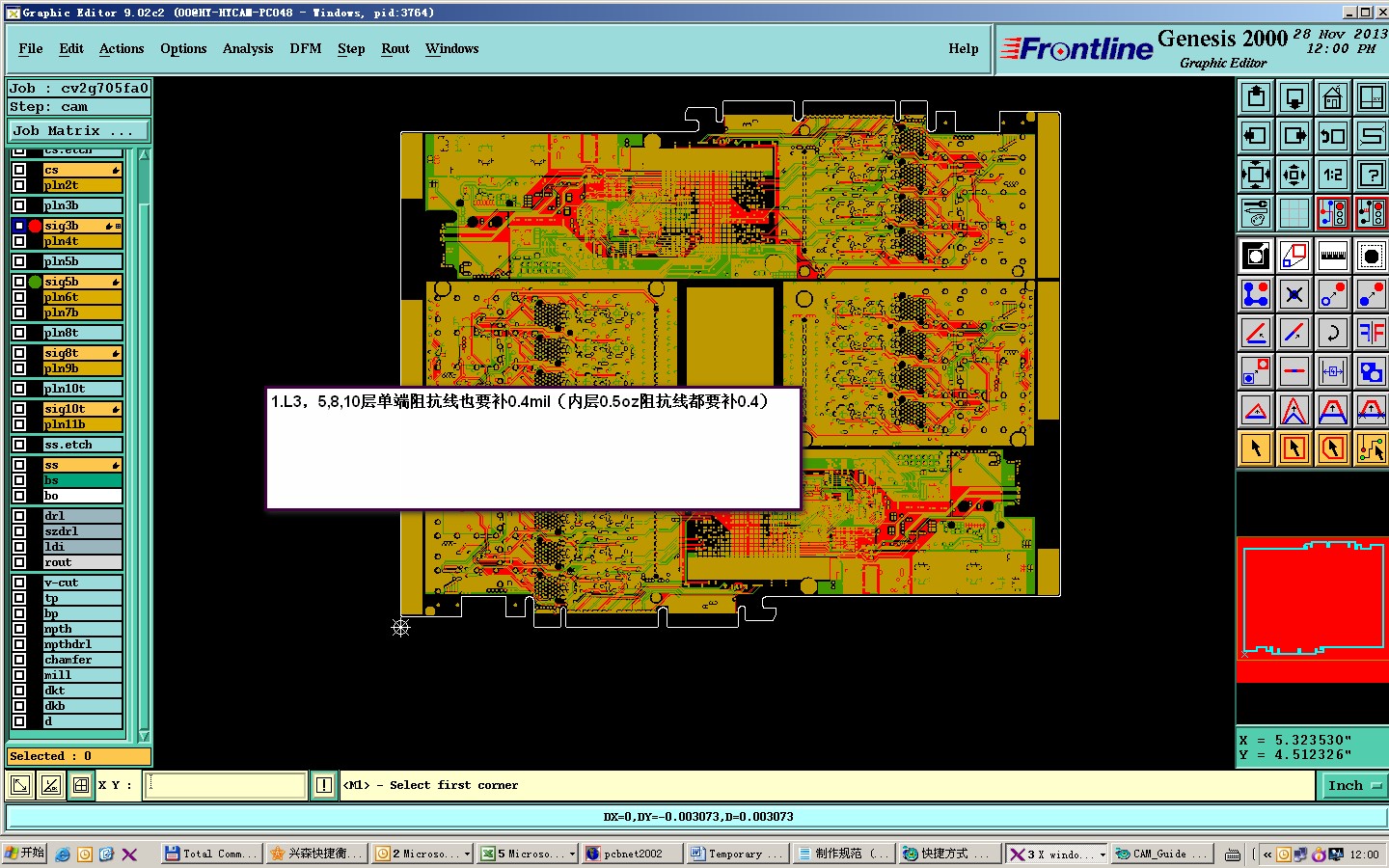Toggle the drl layer checkbox

[x=19, y=516]
